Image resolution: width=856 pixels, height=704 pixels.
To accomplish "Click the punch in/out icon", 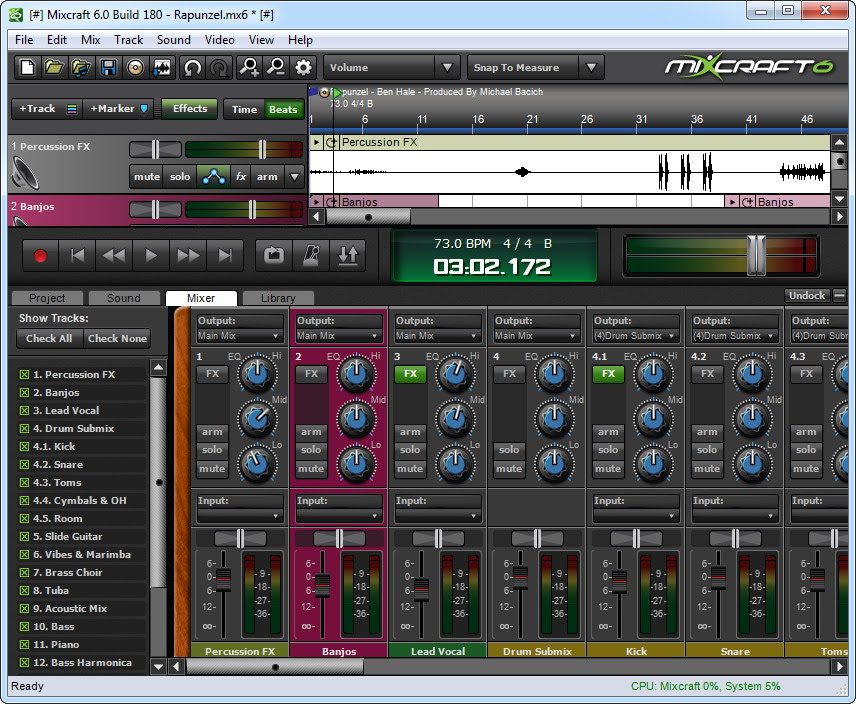I will click(348, 255).
